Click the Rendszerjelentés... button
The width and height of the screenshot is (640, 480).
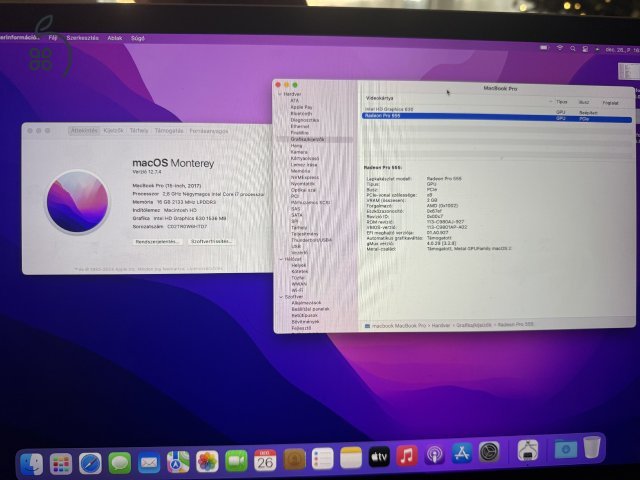tap(157, 242)
